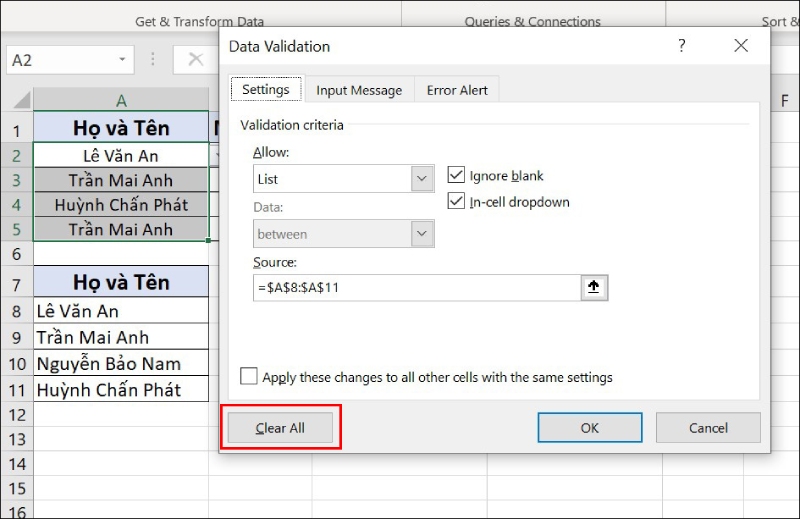800x519 pixels.
Task: Switch to the Error Alert tab
Action: point(457,90)
